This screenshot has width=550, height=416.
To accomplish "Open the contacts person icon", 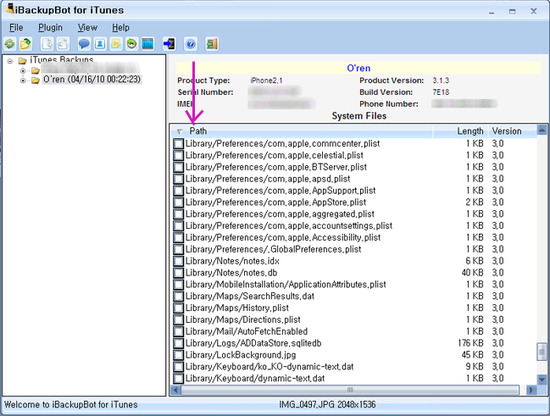I will [x=100, y=44].
